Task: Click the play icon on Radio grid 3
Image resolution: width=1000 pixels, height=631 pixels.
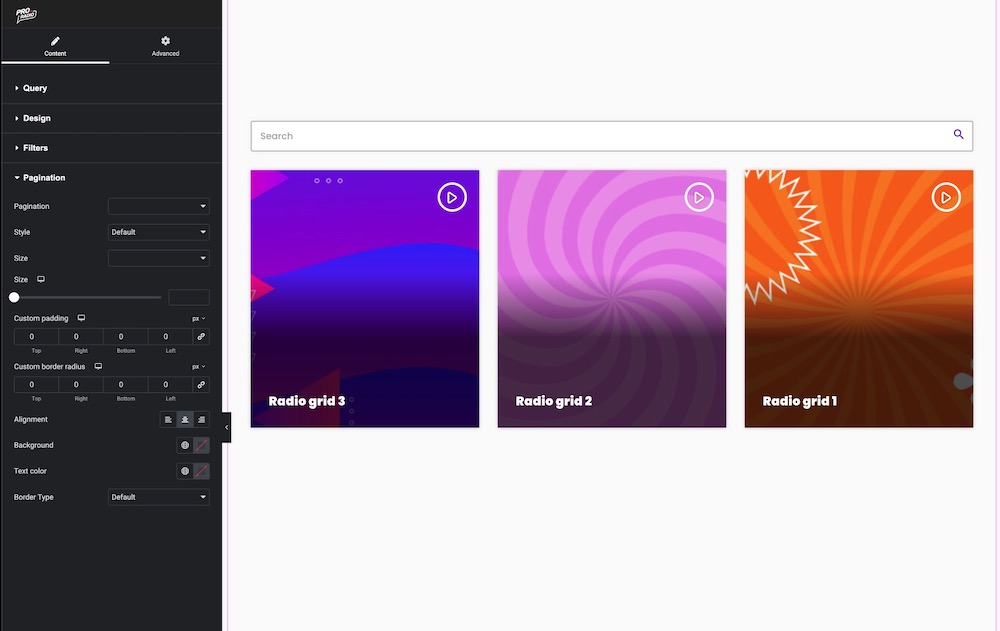Action: [x=452, y=198]
